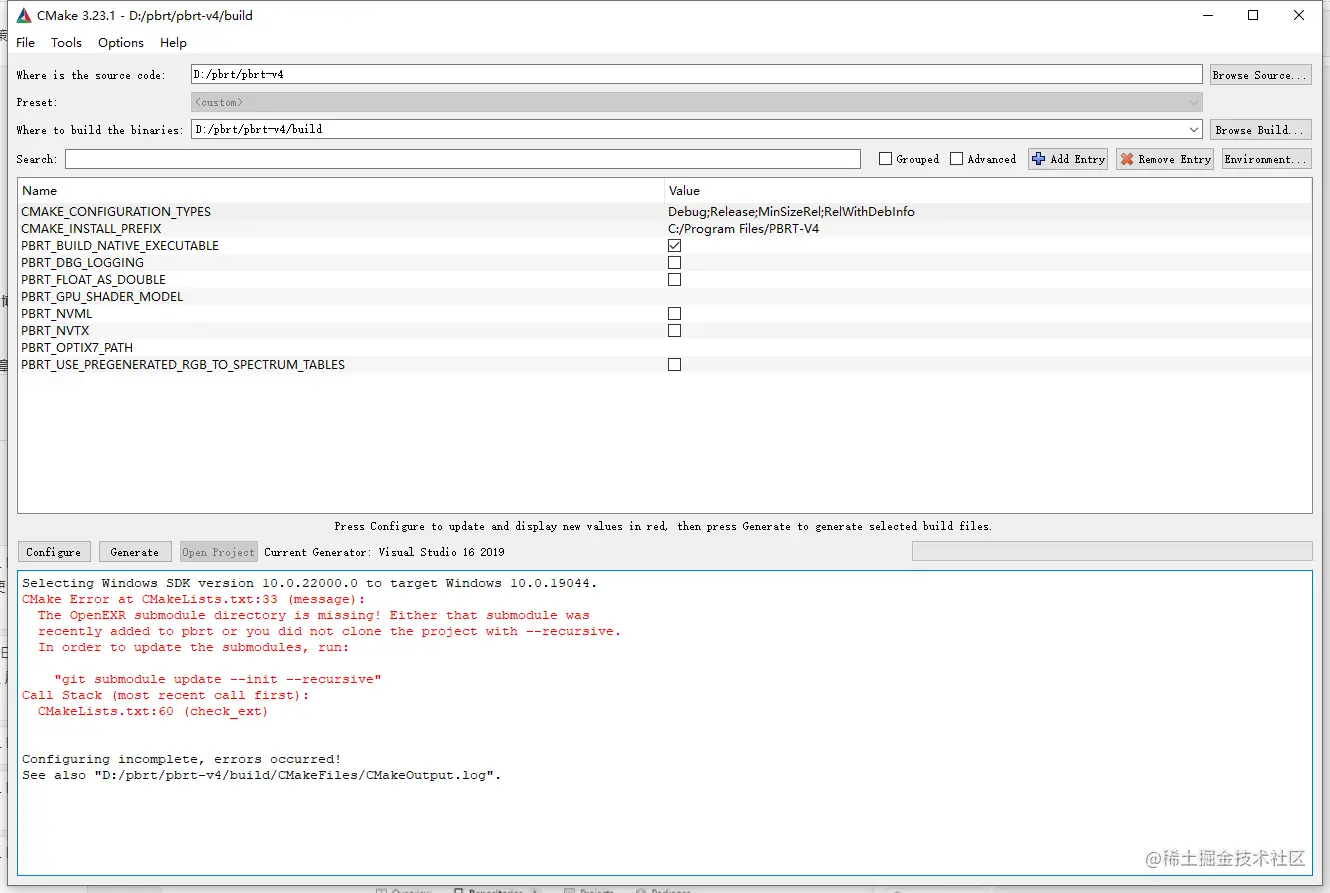Open the File menu

26,43
